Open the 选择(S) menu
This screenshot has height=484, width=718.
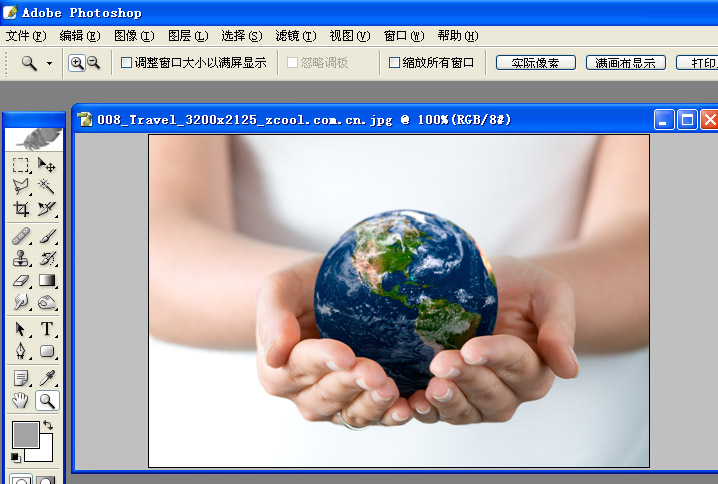[242, 36]
